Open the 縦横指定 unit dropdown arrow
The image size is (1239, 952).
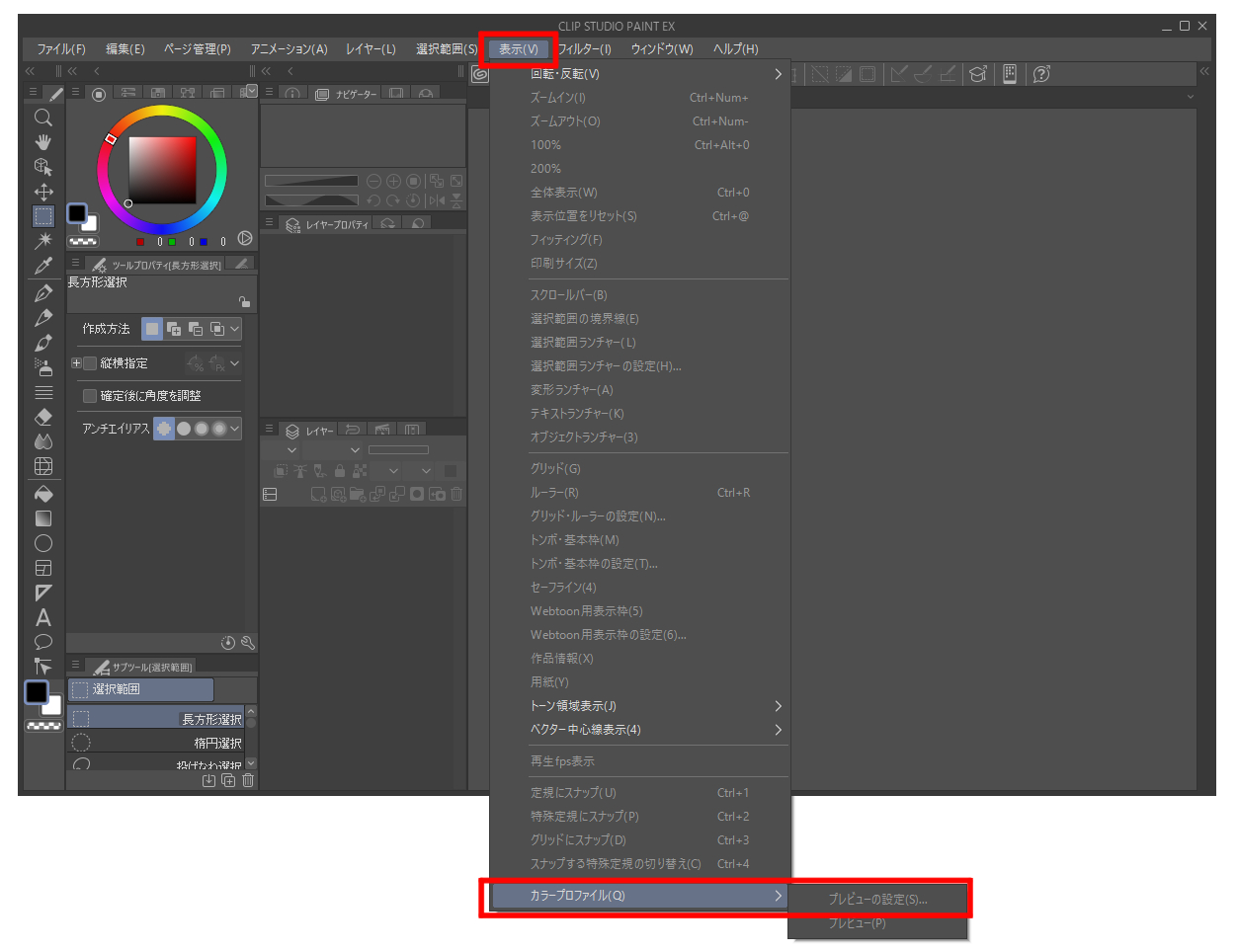point(235,363)
